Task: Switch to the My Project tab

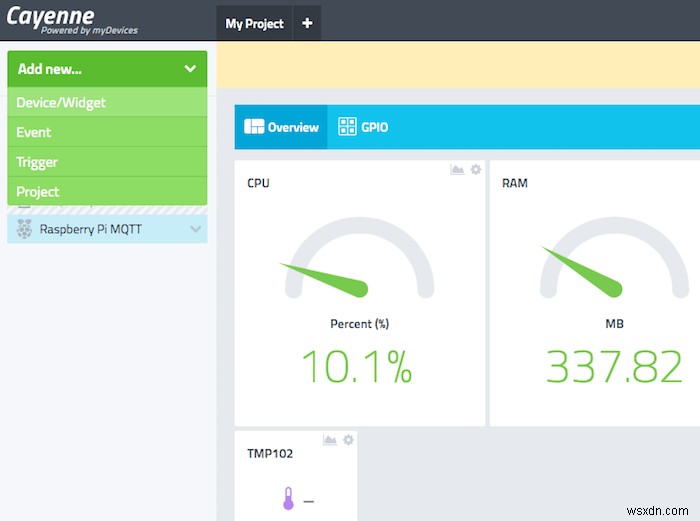Action: (x=254, y=23)
